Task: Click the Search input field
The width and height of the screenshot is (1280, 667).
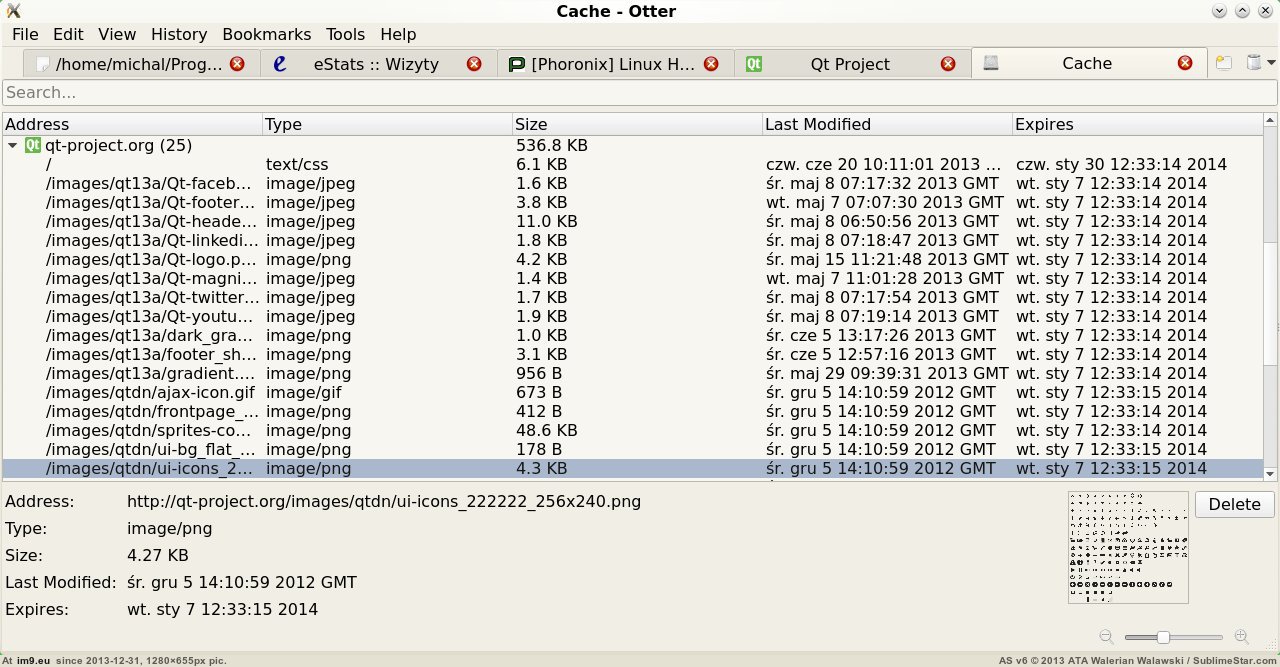Action: click(640, 92)
